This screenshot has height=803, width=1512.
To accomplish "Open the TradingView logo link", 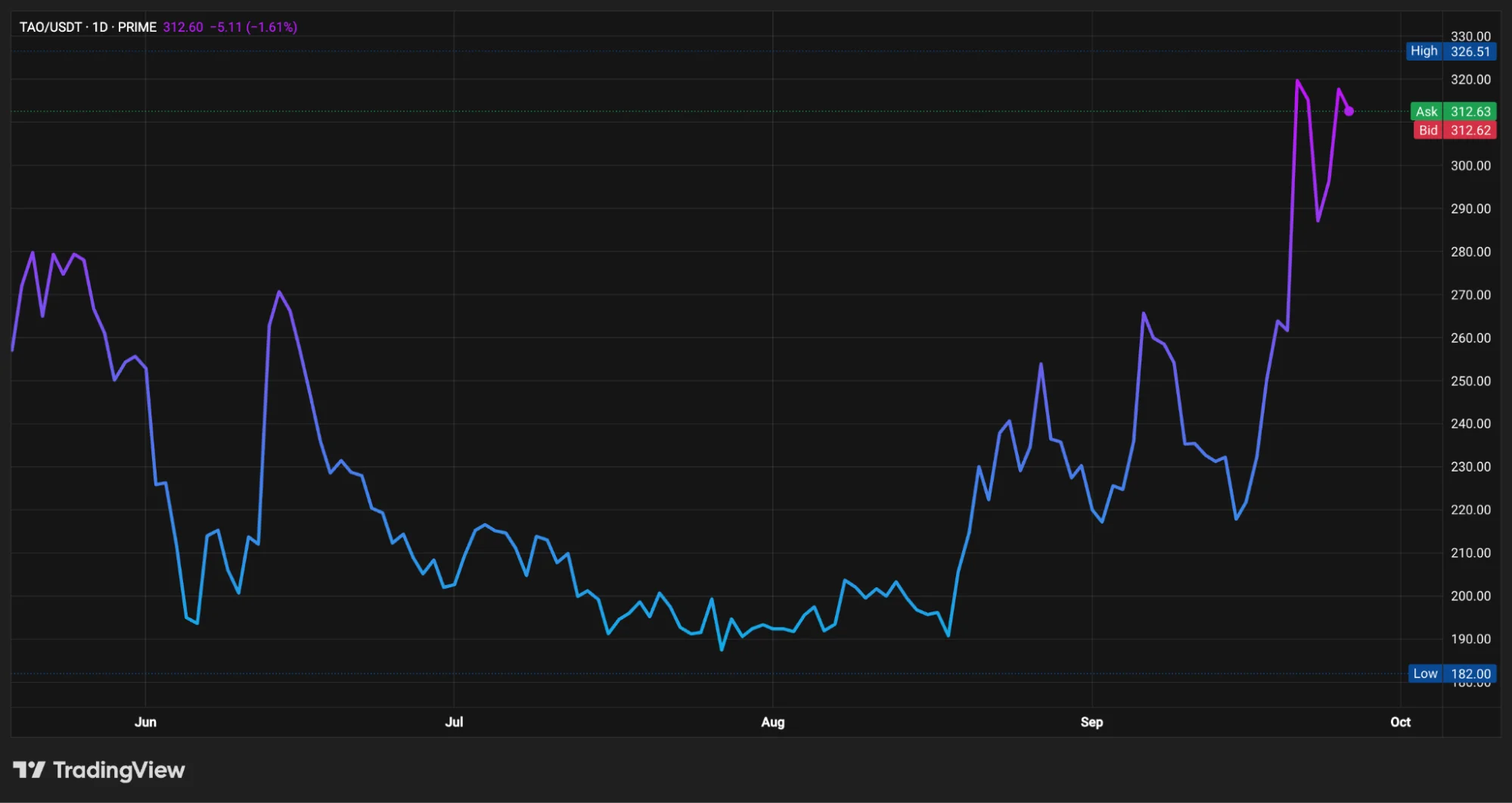I will coord(98,770).
